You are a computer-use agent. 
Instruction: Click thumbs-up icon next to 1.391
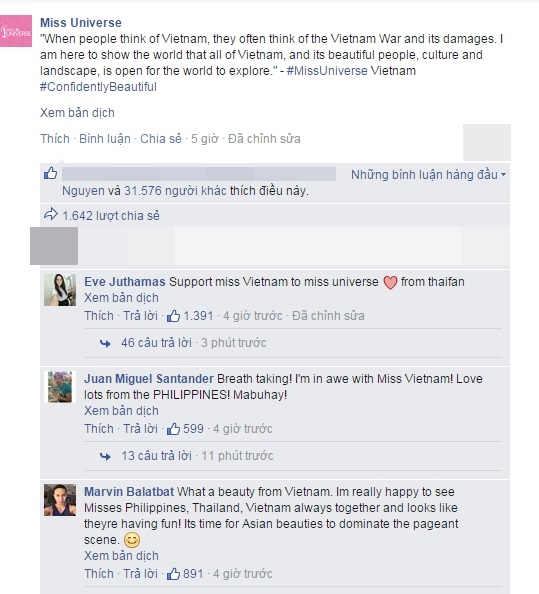point(173,316)
